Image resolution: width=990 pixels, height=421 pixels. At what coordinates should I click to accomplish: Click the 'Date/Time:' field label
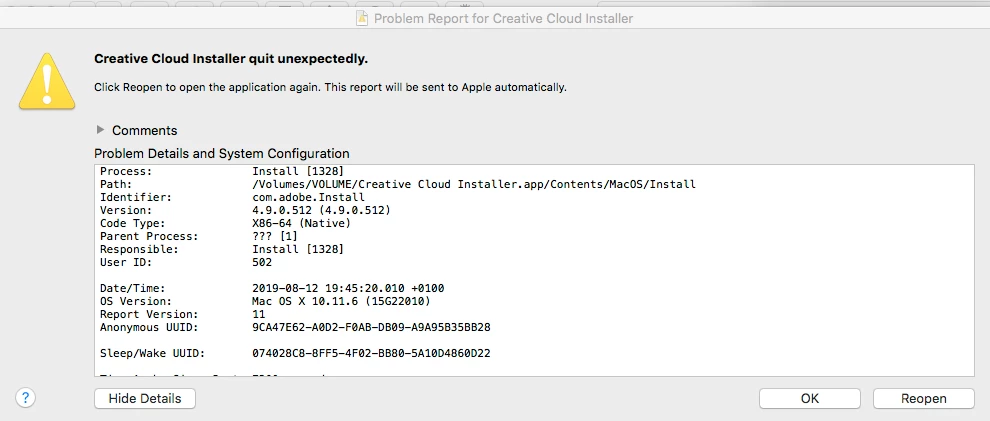click(x=133, y=288)
